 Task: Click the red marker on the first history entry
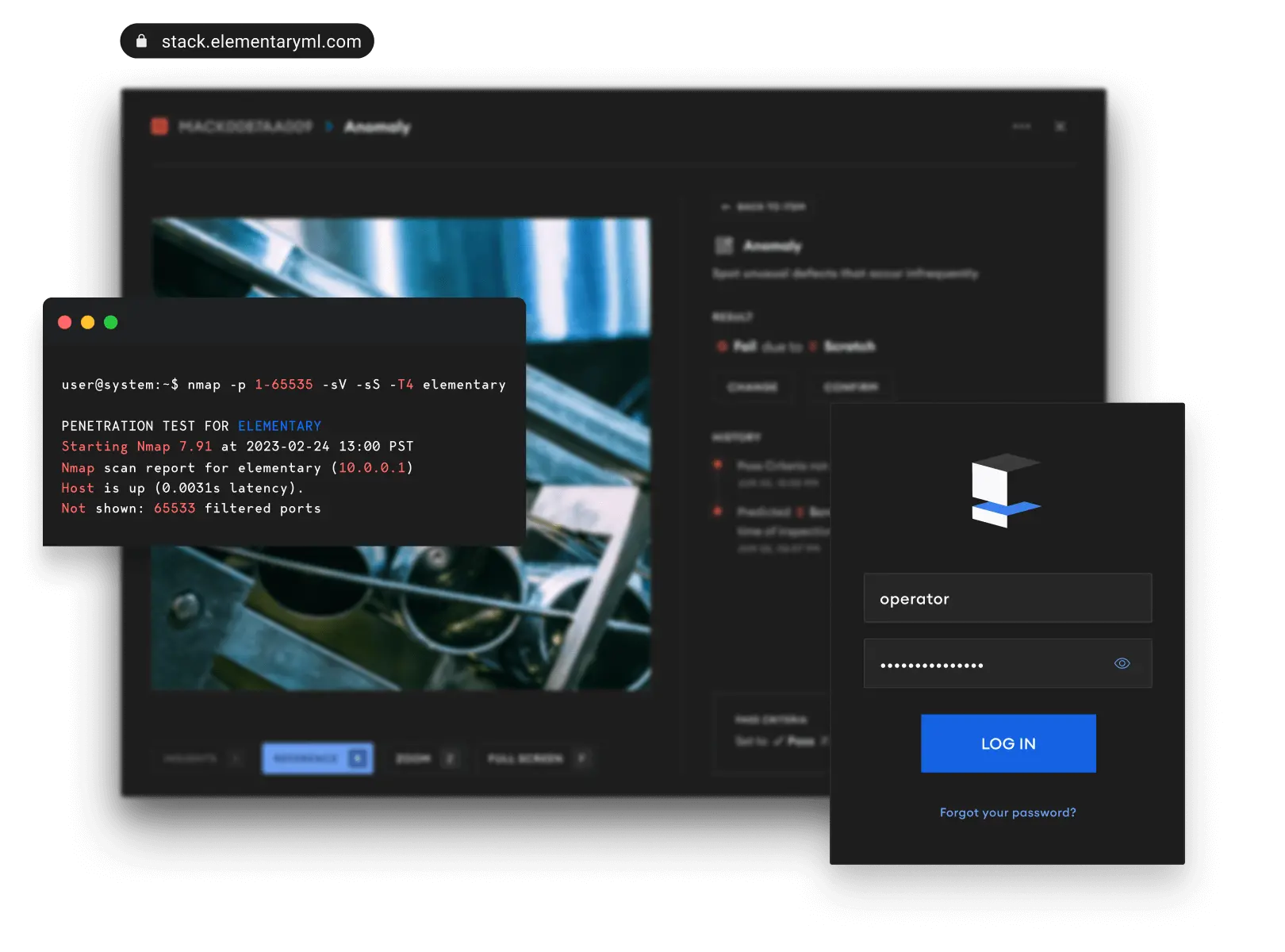[719, 466]
